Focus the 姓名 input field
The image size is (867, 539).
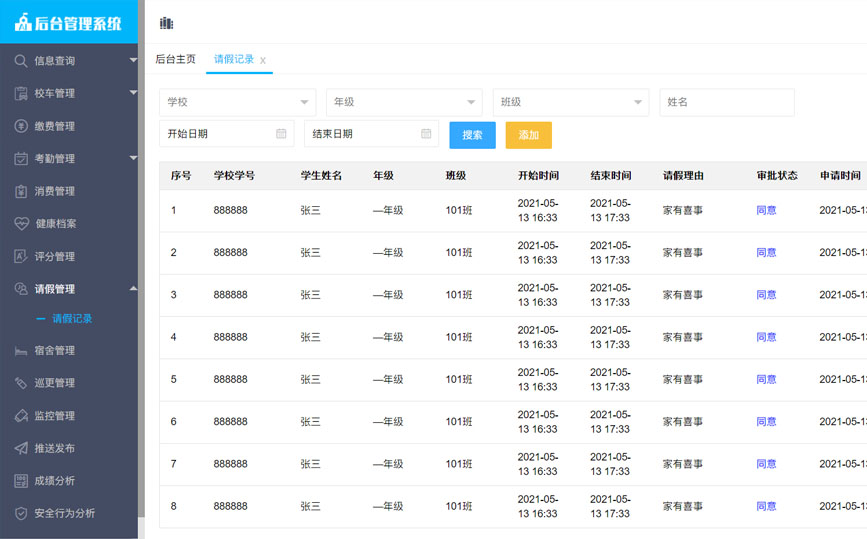pyautogui.click(x=727, y=102)
